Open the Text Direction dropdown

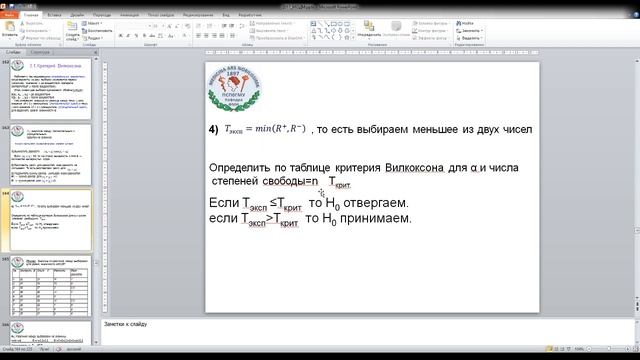coord(271,23)
